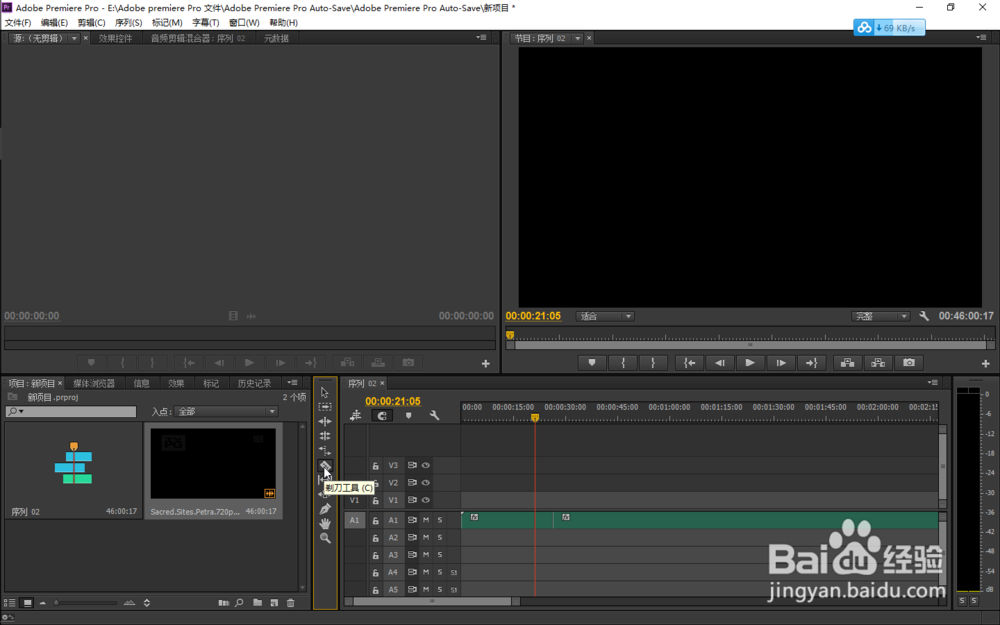1000x625 pixels.
Task: Click program monitor Go to In button
Action: pos(689,363)
